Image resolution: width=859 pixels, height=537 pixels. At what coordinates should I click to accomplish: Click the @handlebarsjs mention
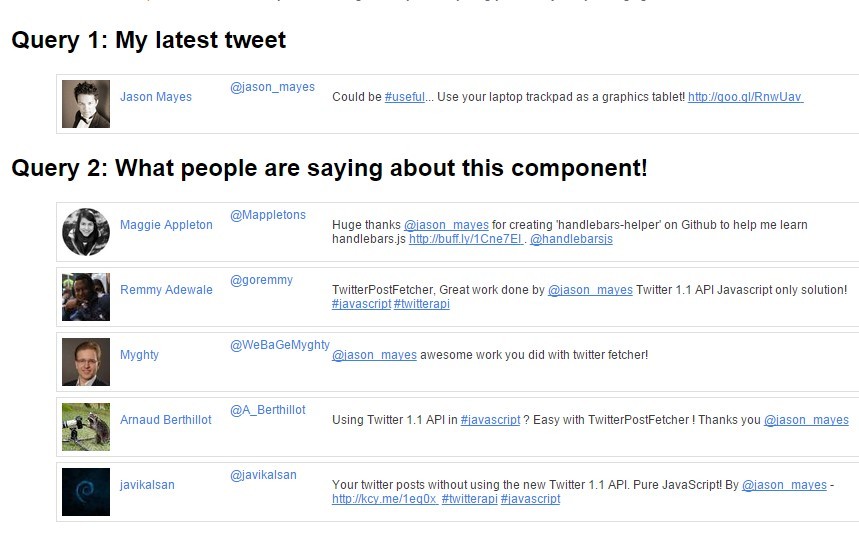tap(571, 239)
